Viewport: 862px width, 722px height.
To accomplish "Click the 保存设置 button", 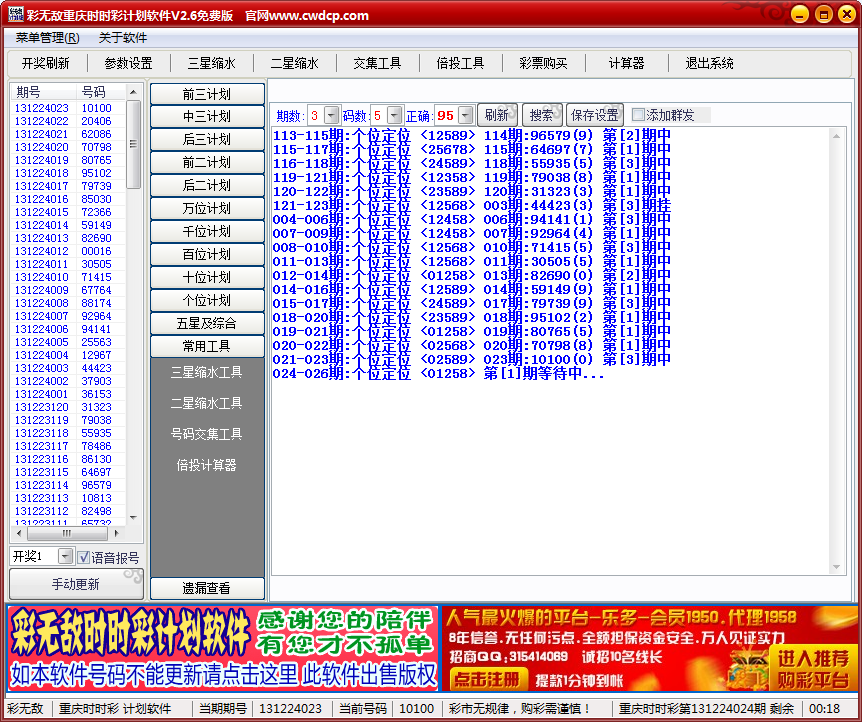I will tap(595, 115).
